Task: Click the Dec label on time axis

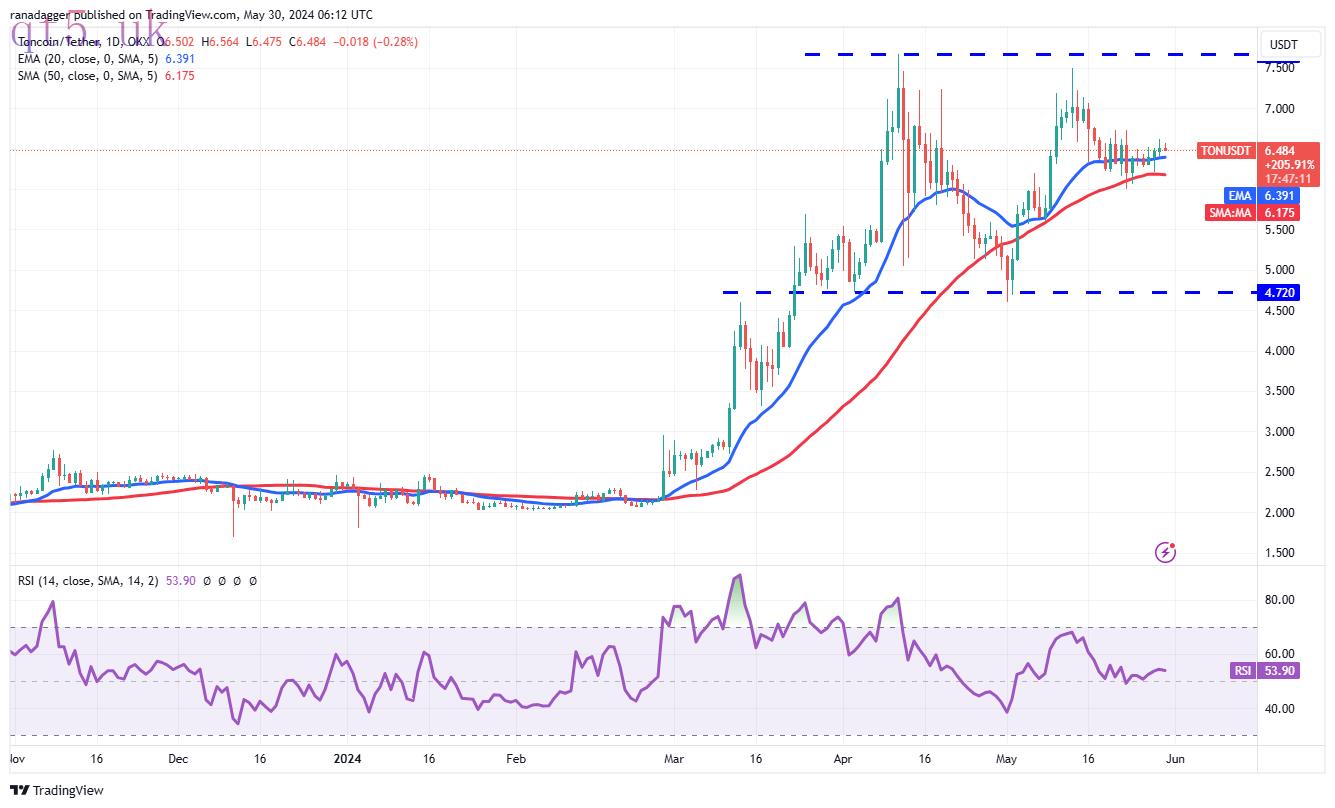Action: 177,759
